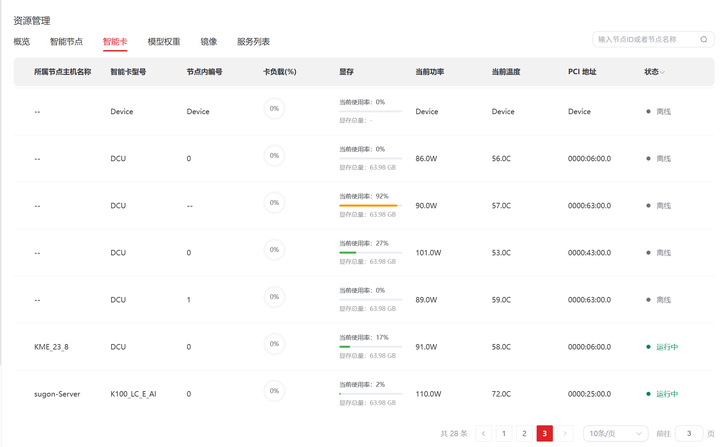Viewport: 720px width, 447px height.
Task: Click the K100_LC_E_AI card model
Action: pyautogui.click(x=133, y=394)
